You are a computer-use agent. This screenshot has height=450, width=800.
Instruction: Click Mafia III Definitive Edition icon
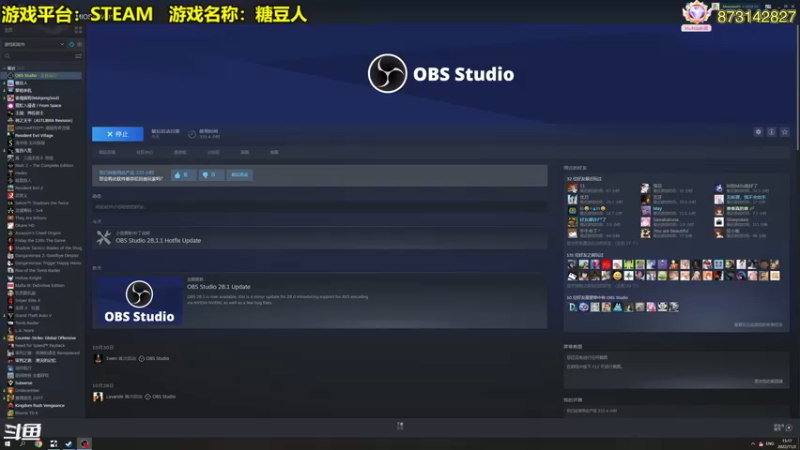click(x=10, y=286)
